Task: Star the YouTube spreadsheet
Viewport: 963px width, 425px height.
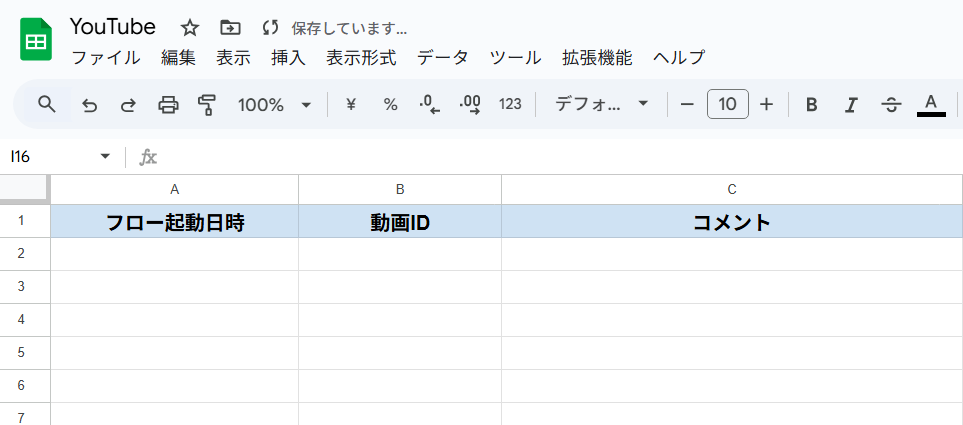Action: pos(190,28)
